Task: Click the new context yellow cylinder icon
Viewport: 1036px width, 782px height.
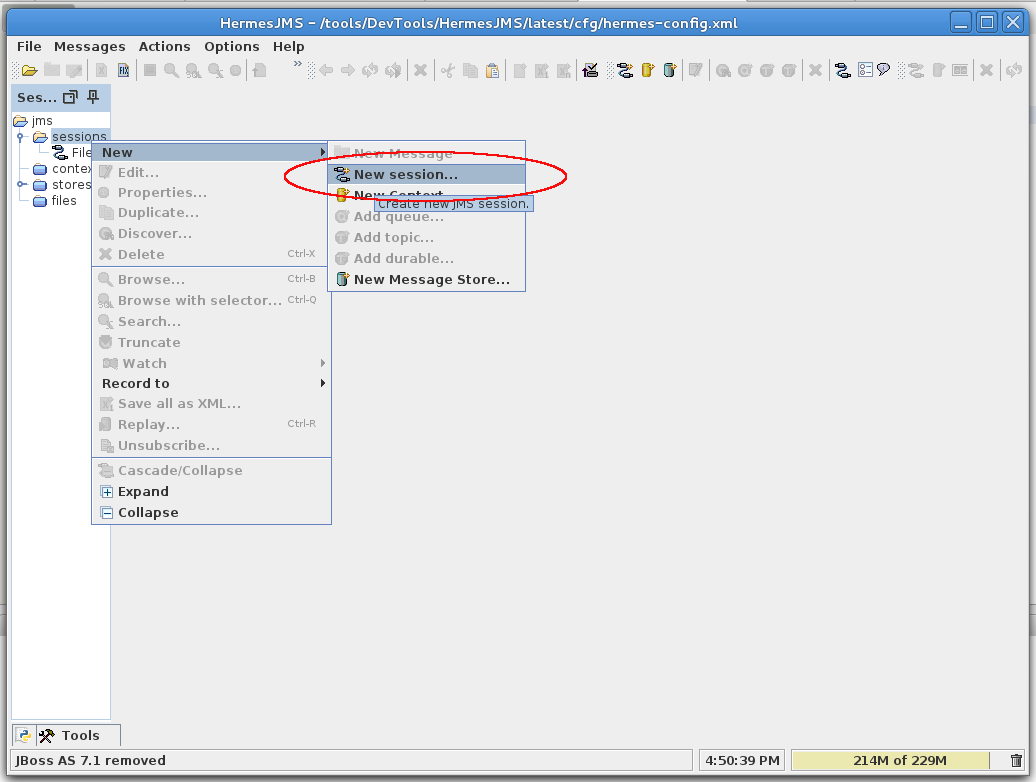Action: point(648,70)
